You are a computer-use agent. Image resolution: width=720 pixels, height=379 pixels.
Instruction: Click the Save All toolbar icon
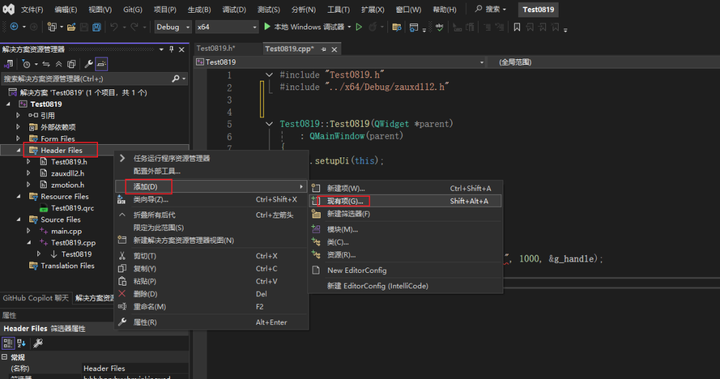tap(96, 28)
